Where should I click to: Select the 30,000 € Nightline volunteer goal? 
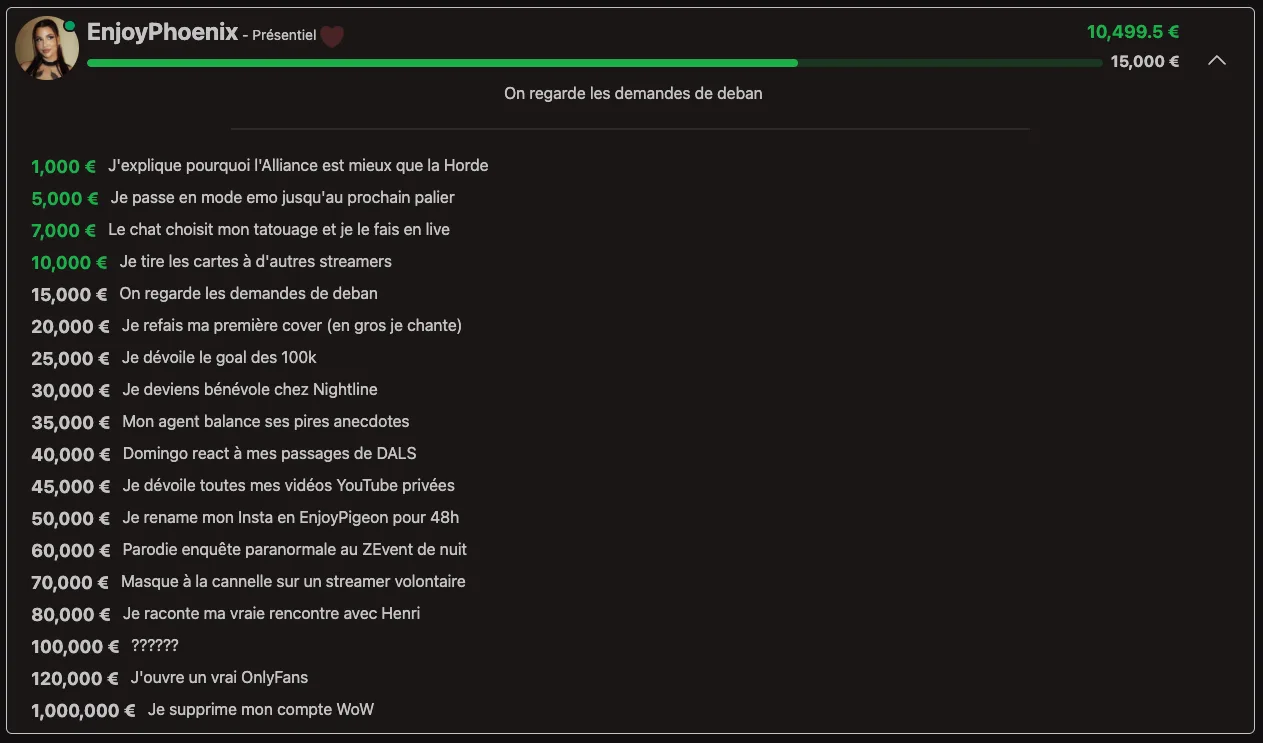(x=205, y=390)
